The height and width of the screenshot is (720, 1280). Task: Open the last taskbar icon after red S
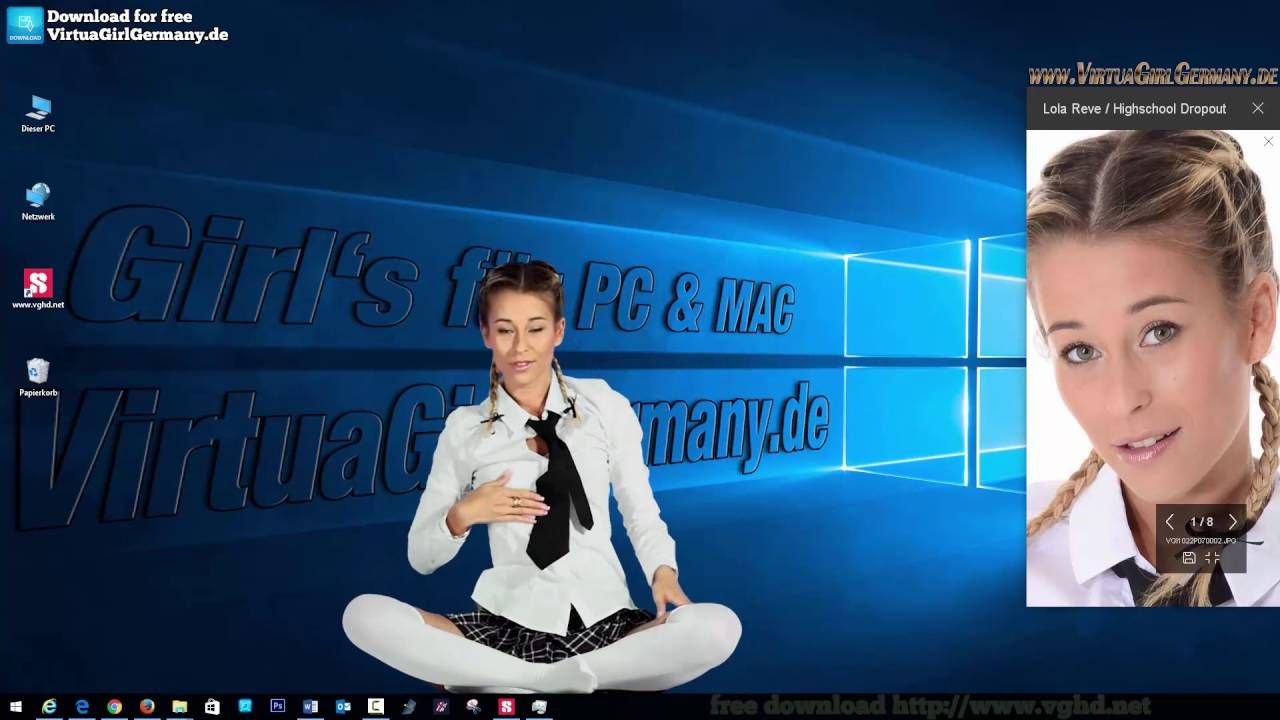click(x=539, y=707)
